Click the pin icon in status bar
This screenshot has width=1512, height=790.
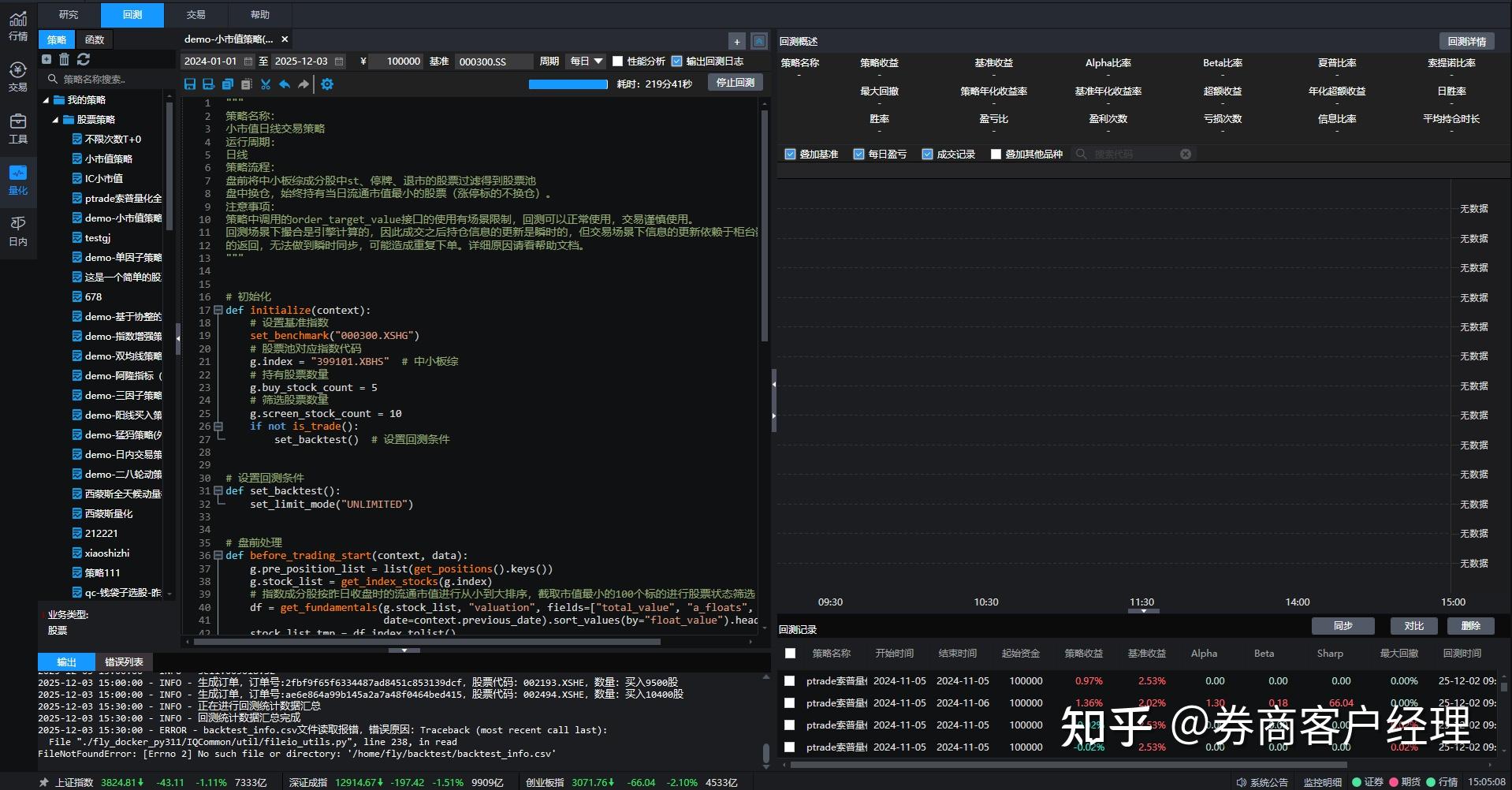point(44,782)
